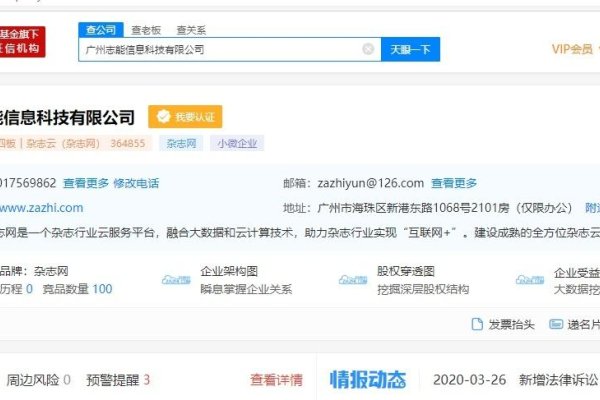
Task: Click the 发票抬头 label
Action: tap(511, 325)
